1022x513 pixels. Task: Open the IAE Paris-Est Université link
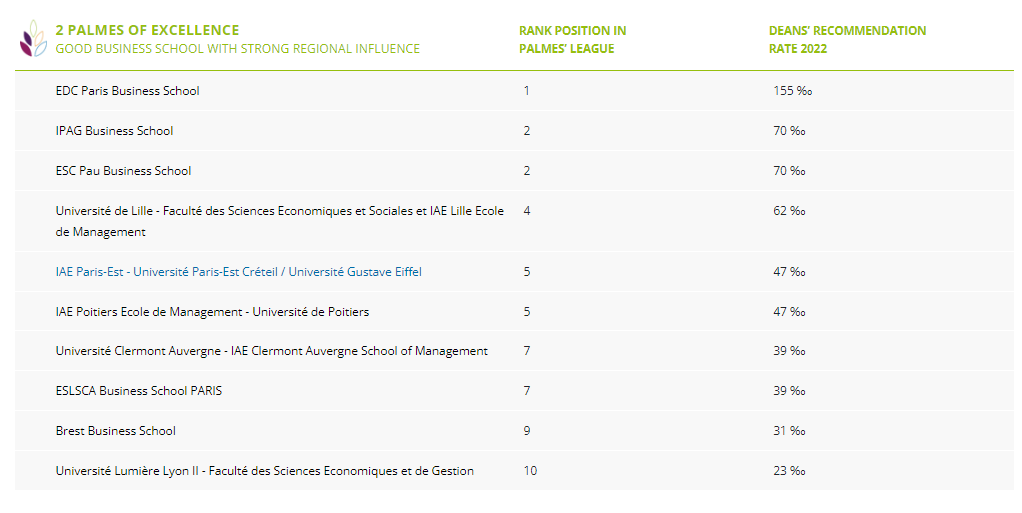[x=239, y=272]
